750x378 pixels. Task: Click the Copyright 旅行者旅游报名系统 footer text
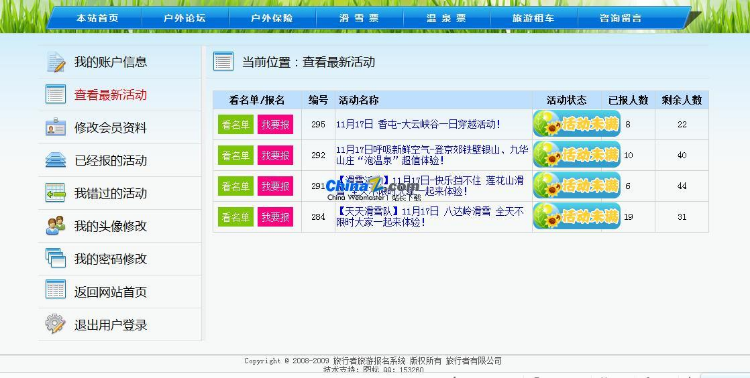point(373,361)
